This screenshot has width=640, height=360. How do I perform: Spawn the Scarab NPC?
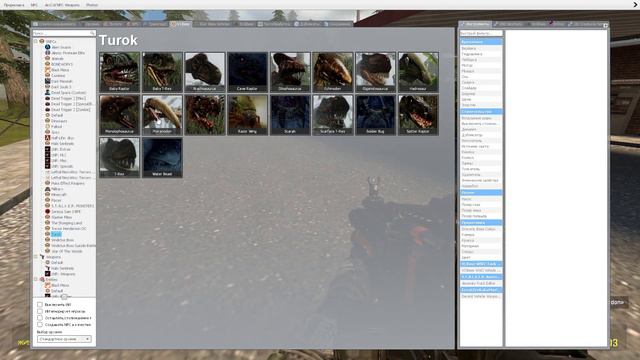point(290,115)
